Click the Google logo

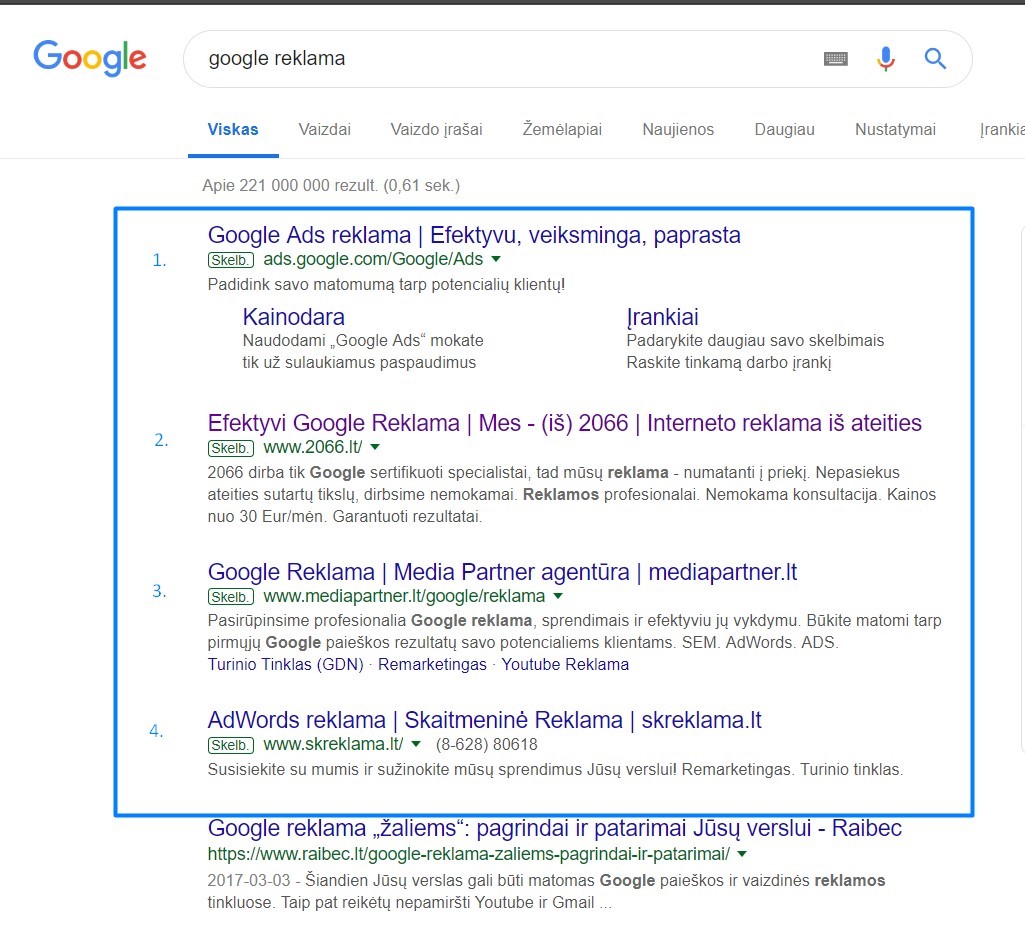pos(90,58)
